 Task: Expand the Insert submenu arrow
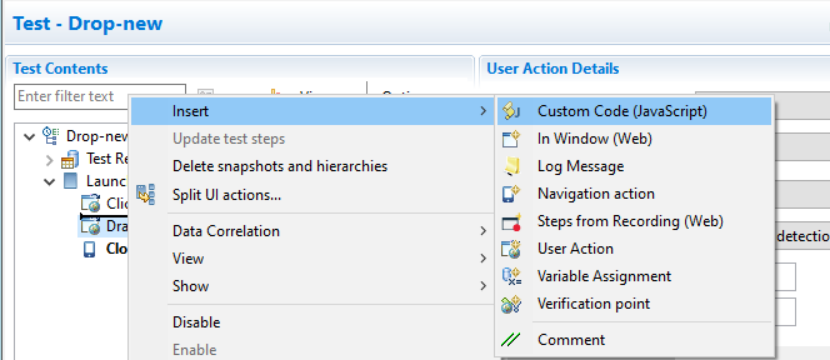click(x=482, y=111)
